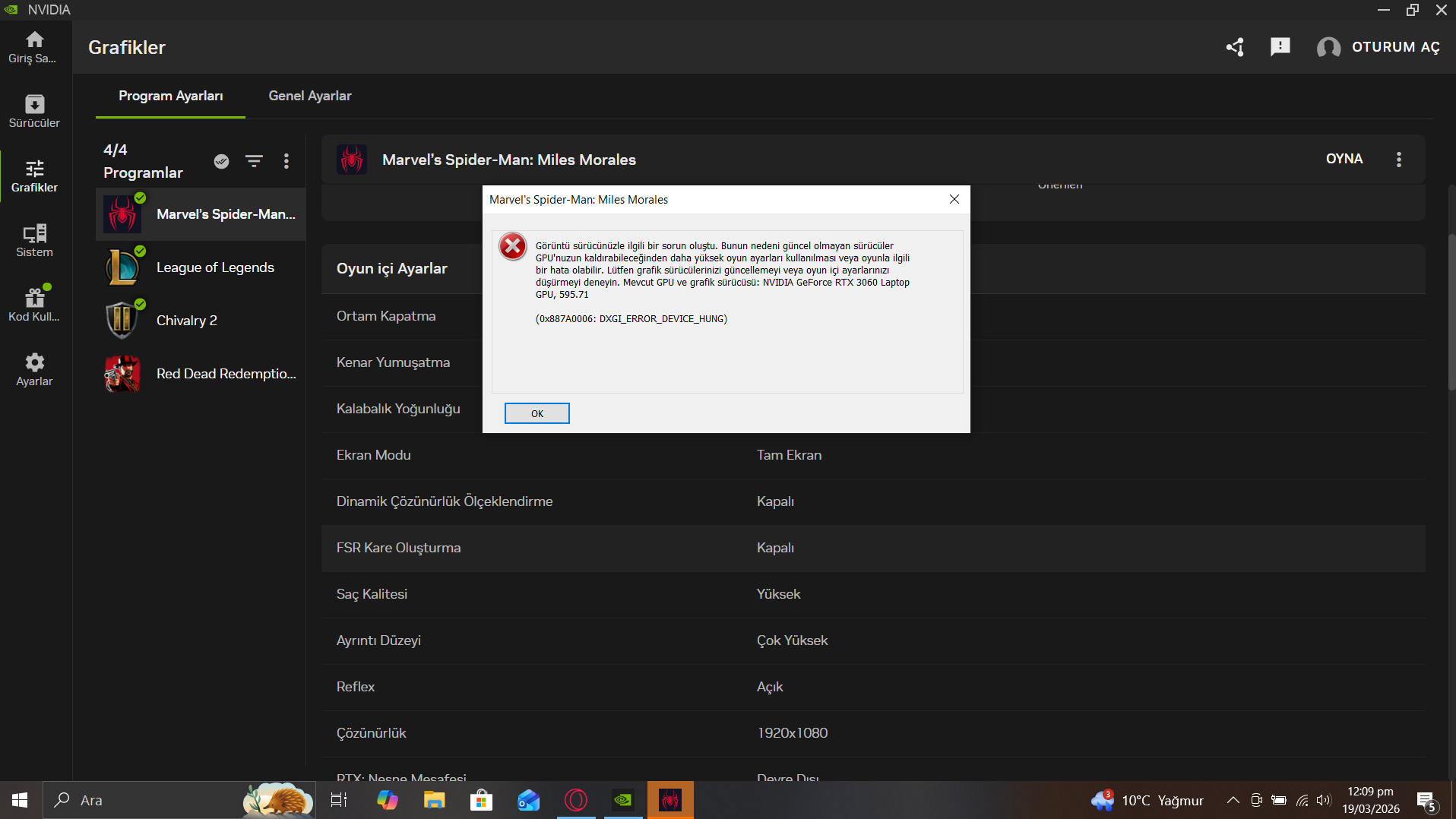
Task: Switch to Program Ayarları tab
Action: click(x=170, y=96)
